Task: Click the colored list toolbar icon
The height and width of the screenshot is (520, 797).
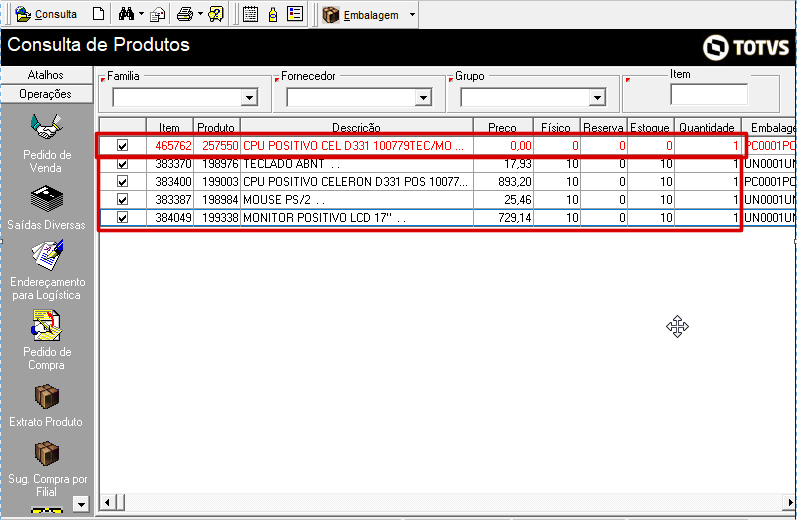Action: [295, 14]
